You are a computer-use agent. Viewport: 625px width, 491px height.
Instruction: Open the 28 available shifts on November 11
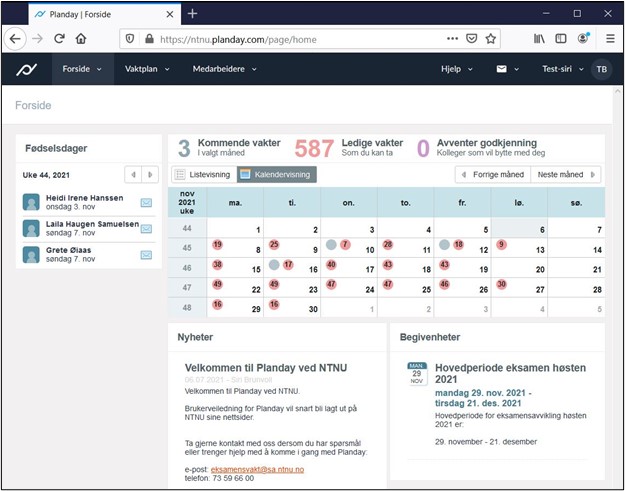pos(388,244)
